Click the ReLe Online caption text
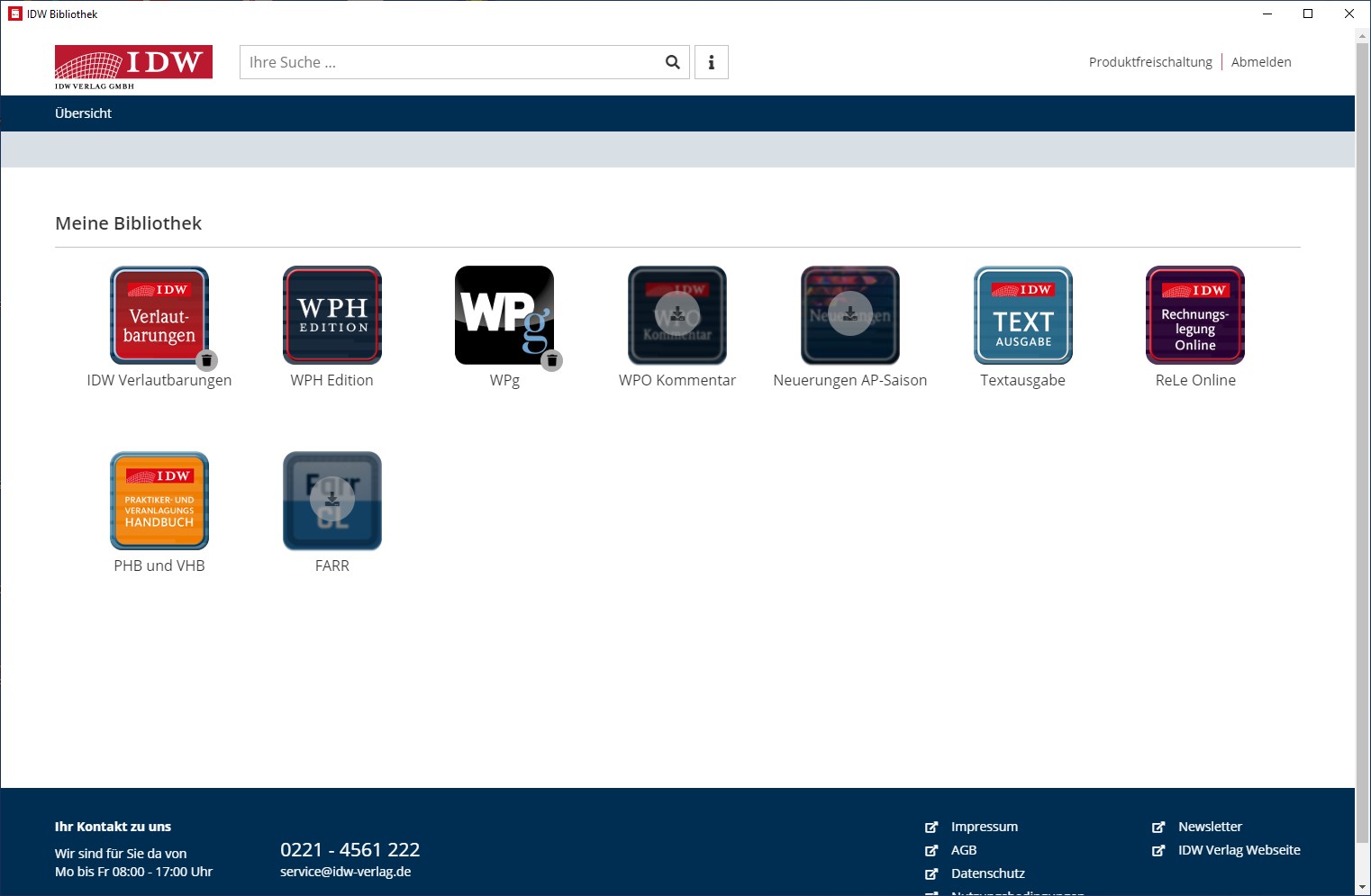 coord(1195,380)
